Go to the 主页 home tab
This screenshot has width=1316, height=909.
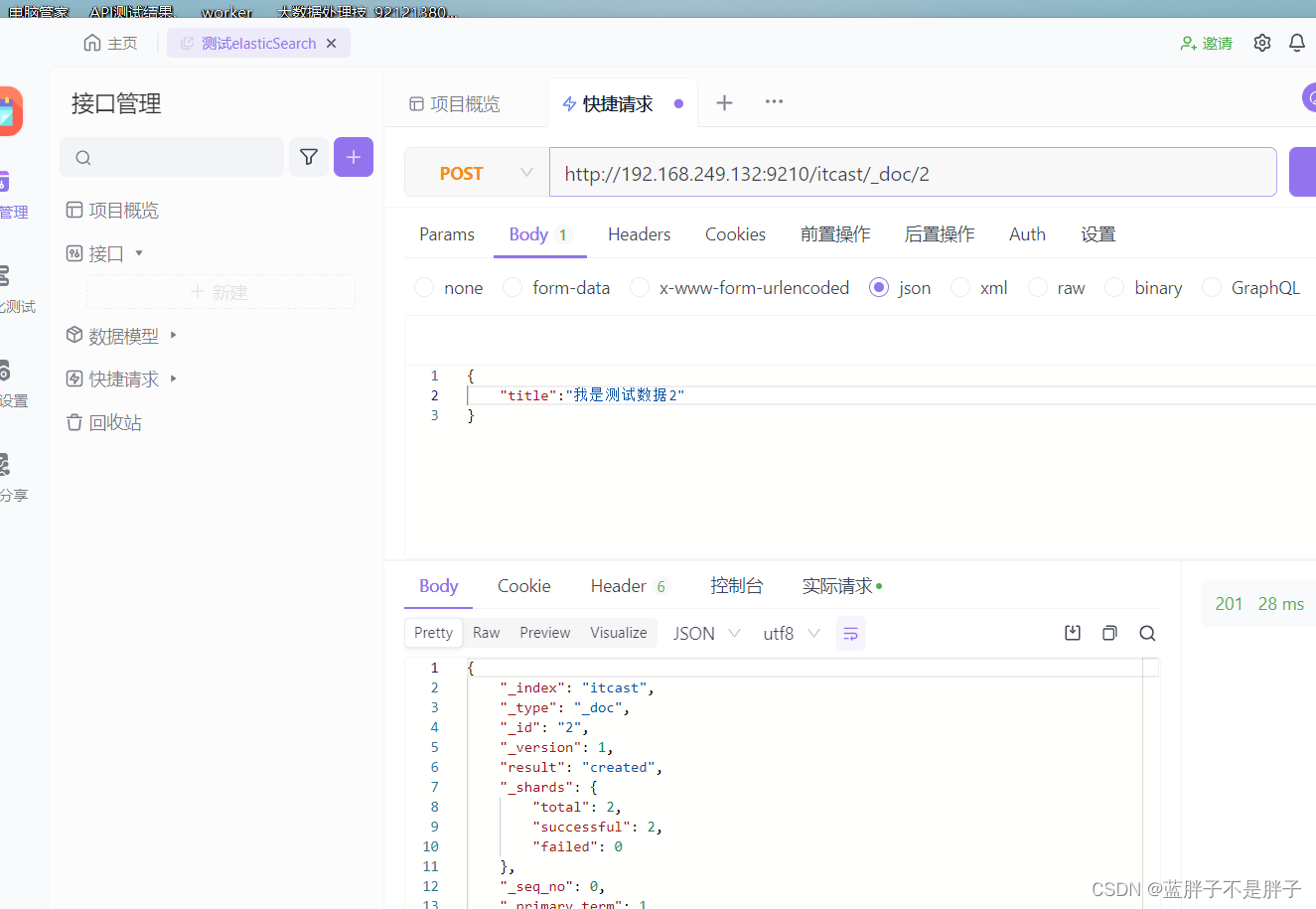[x=110, y=43]
